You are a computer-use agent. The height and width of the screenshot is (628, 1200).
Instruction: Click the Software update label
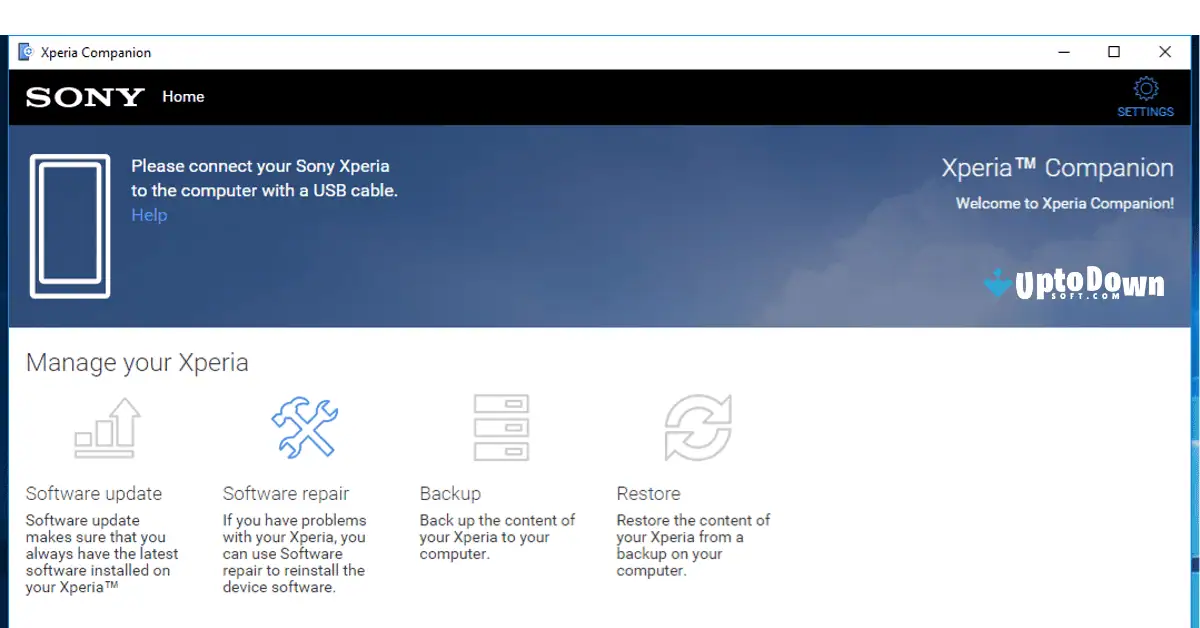click(94, 493)
